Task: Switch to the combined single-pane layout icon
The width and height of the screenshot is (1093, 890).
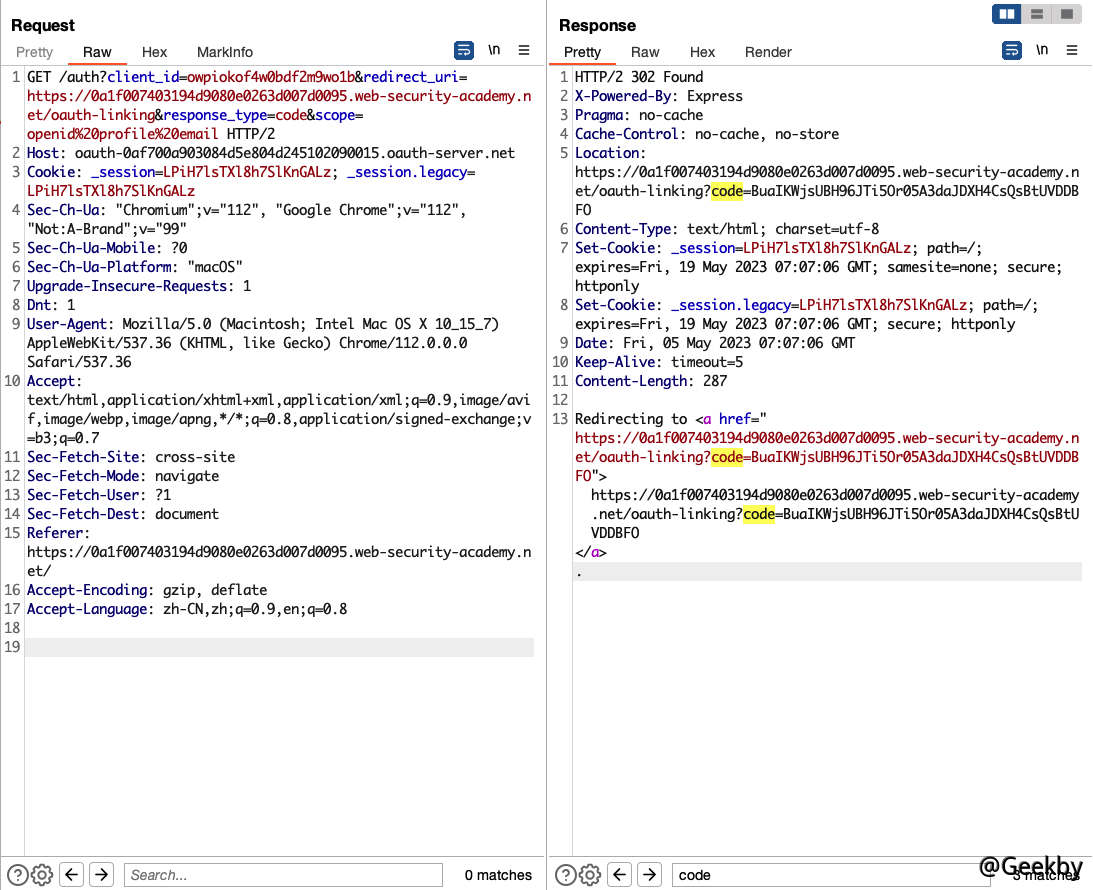Action: coord(1066,14)
